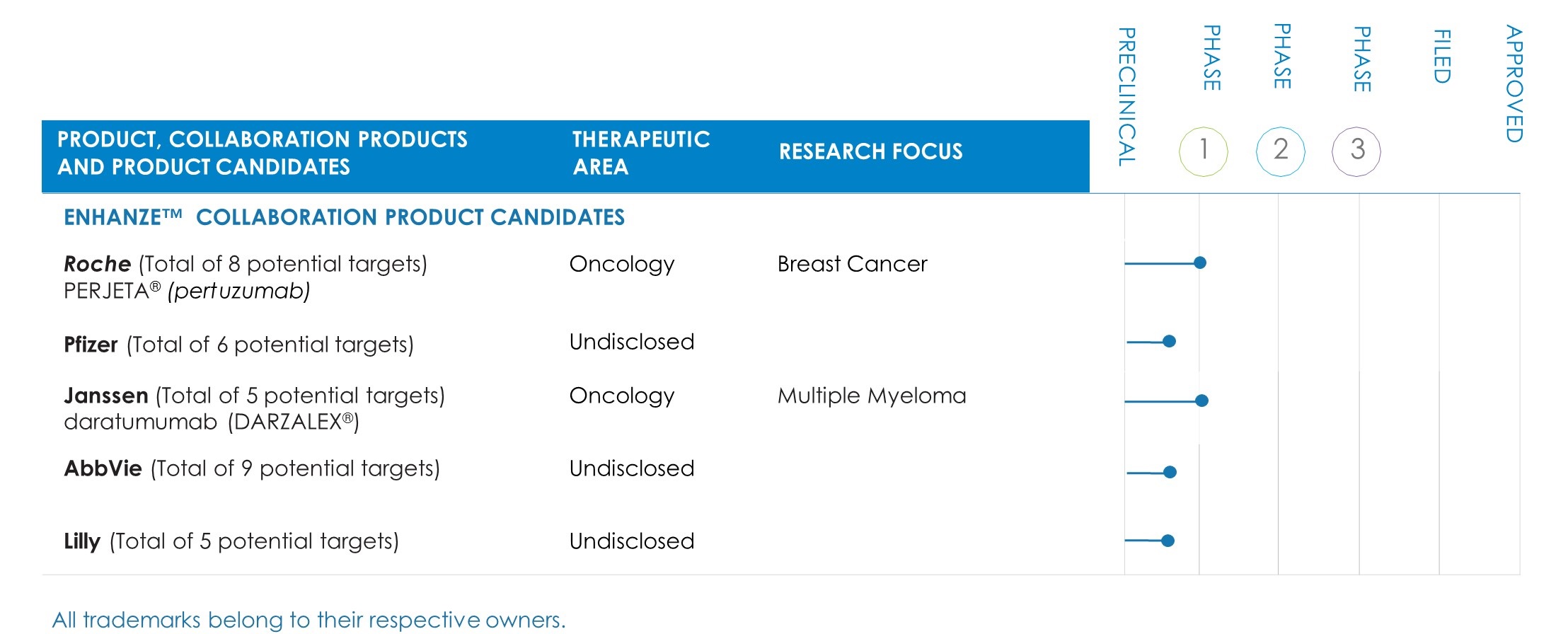
Task: Click the Roche PERJETA progress dot
Action: pyautogui.click(x=1200, y=263)
